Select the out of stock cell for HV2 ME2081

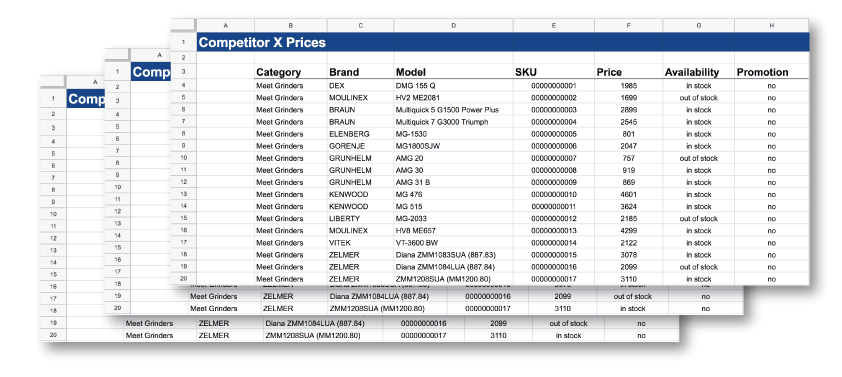point(699,98)
